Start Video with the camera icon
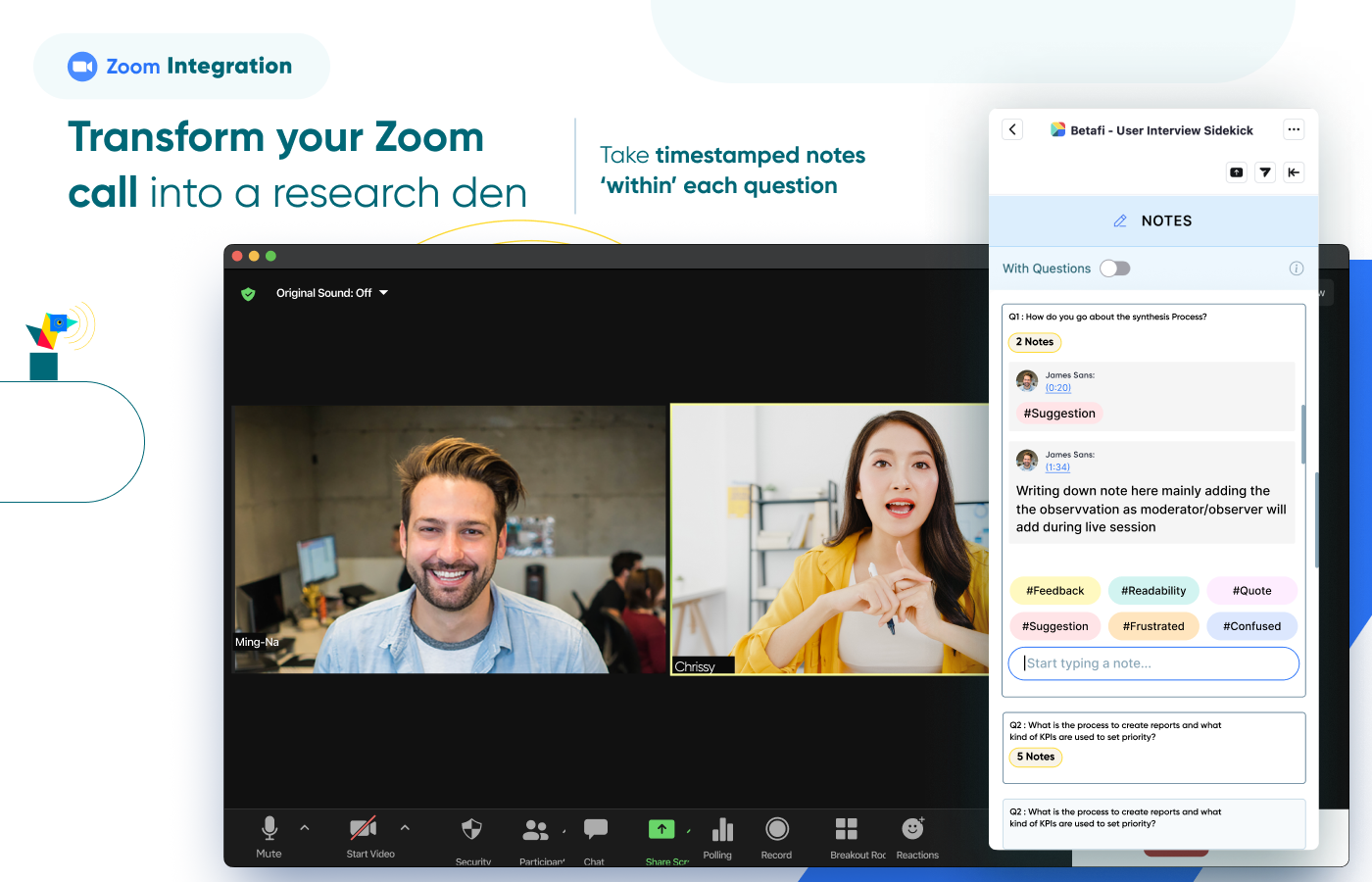This screenshot has width=1372, height=882. pyautogui.click(x=364, y=829)
